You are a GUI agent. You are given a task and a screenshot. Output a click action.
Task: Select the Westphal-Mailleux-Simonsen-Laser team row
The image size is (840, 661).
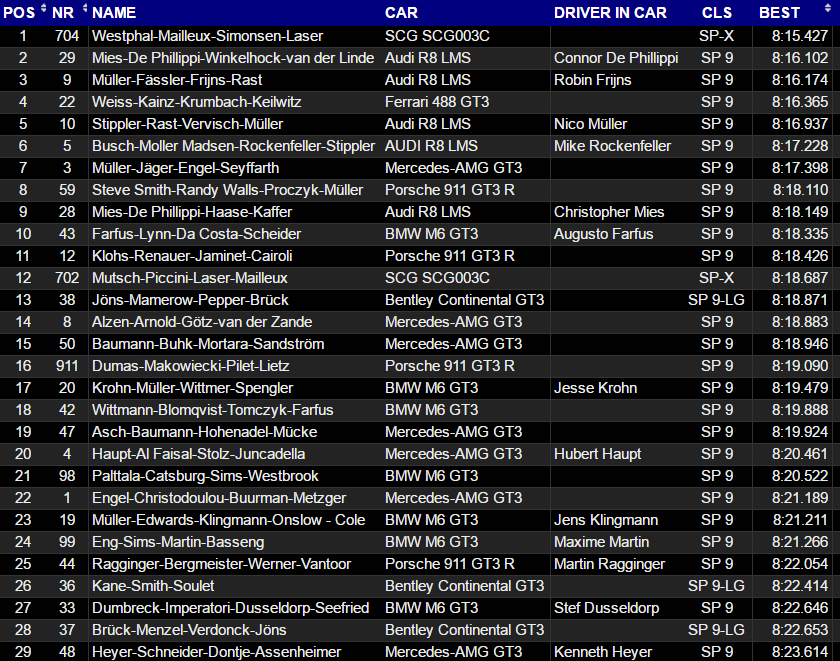pyautogui.click(x=207, y=35)
